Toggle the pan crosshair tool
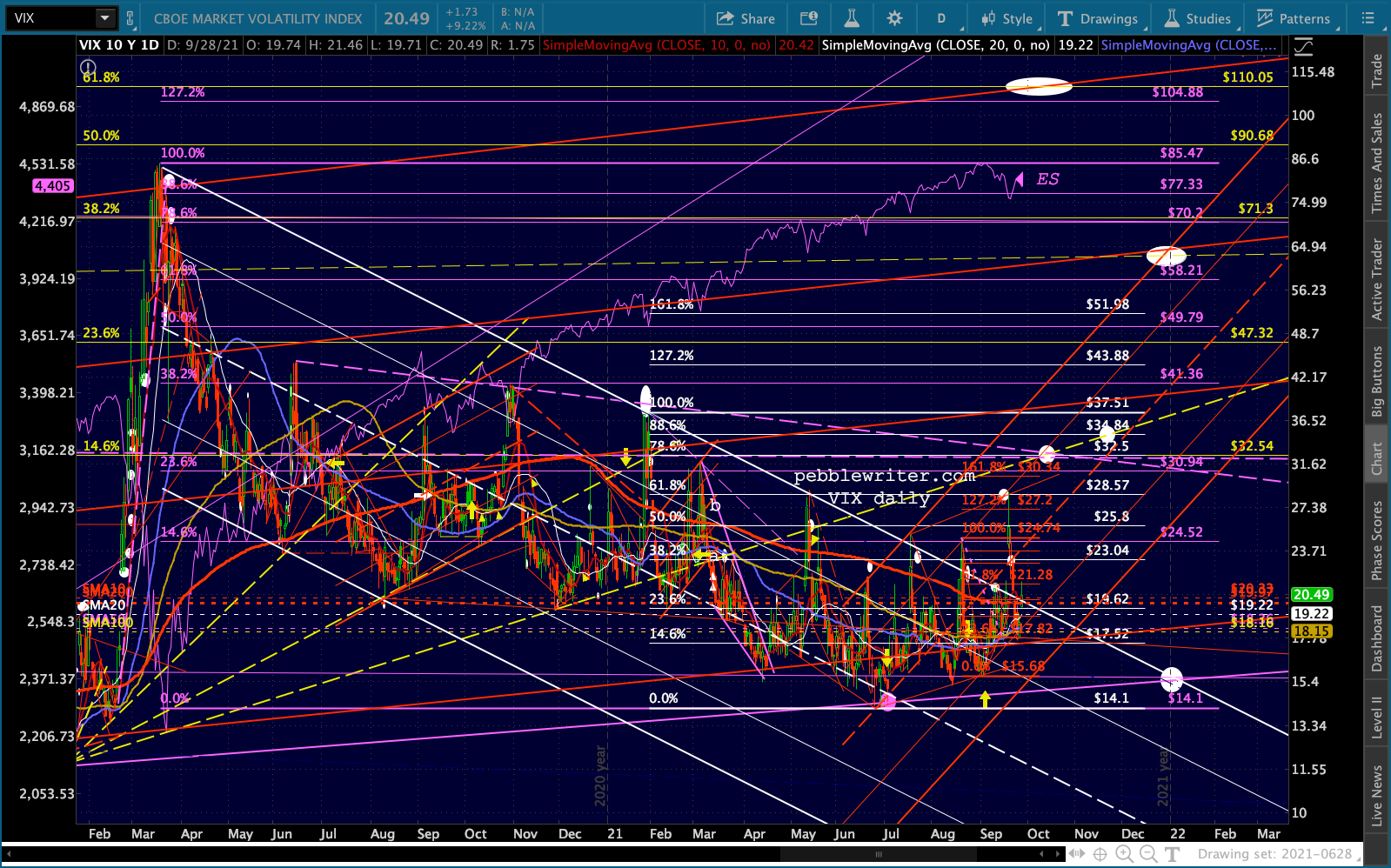The width and height of the screenshot is (1391, 868). pos(1100,854)
